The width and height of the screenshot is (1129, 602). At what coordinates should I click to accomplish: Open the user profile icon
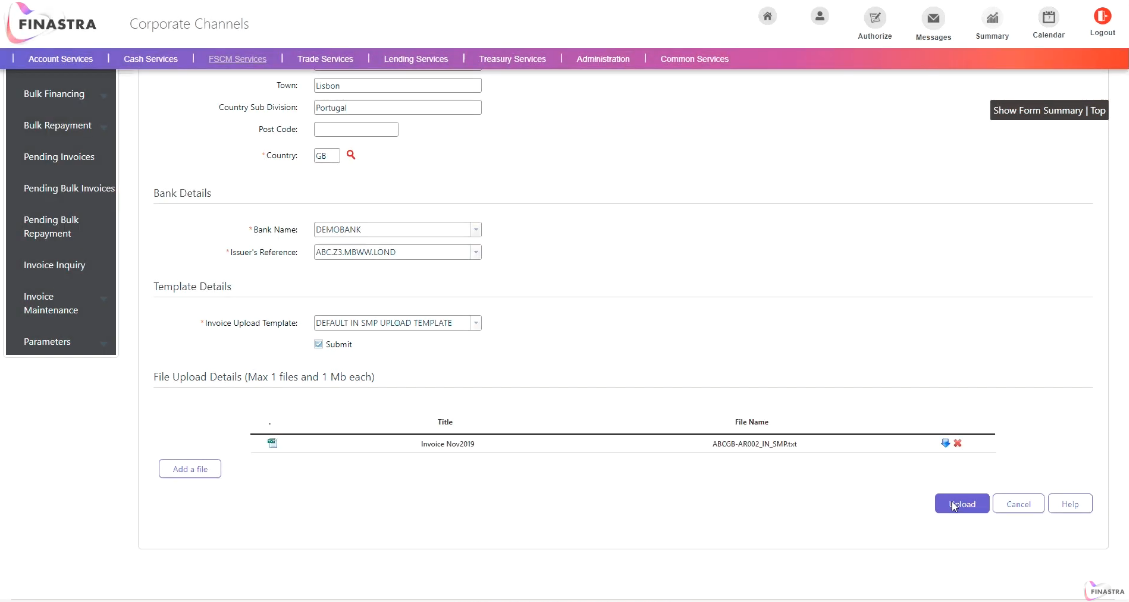coord(819,17)
